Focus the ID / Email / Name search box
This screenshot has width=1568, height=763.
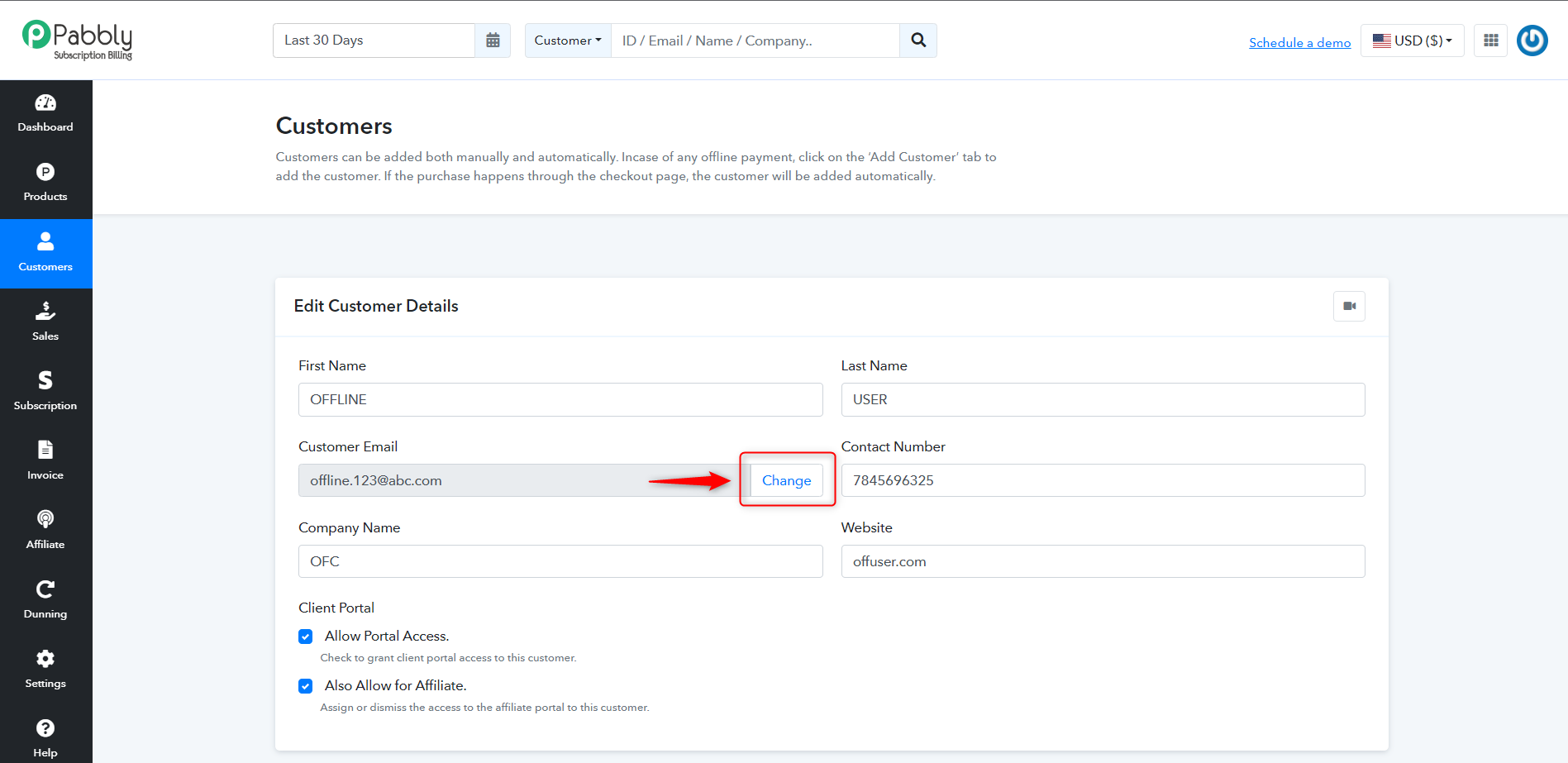pos(755,41)
